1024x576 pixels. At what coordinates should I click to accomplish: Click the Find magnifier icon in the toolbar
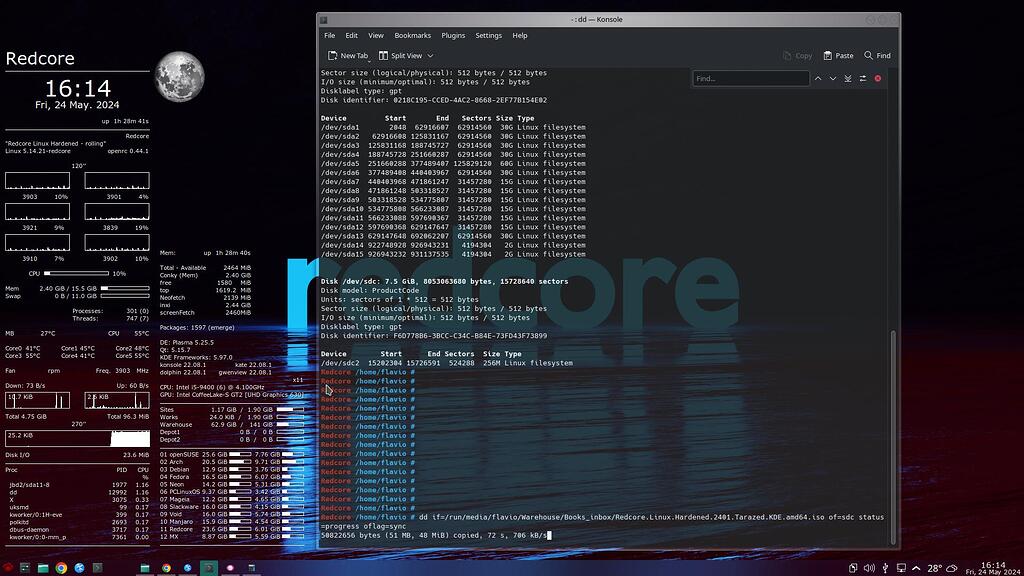868,56
